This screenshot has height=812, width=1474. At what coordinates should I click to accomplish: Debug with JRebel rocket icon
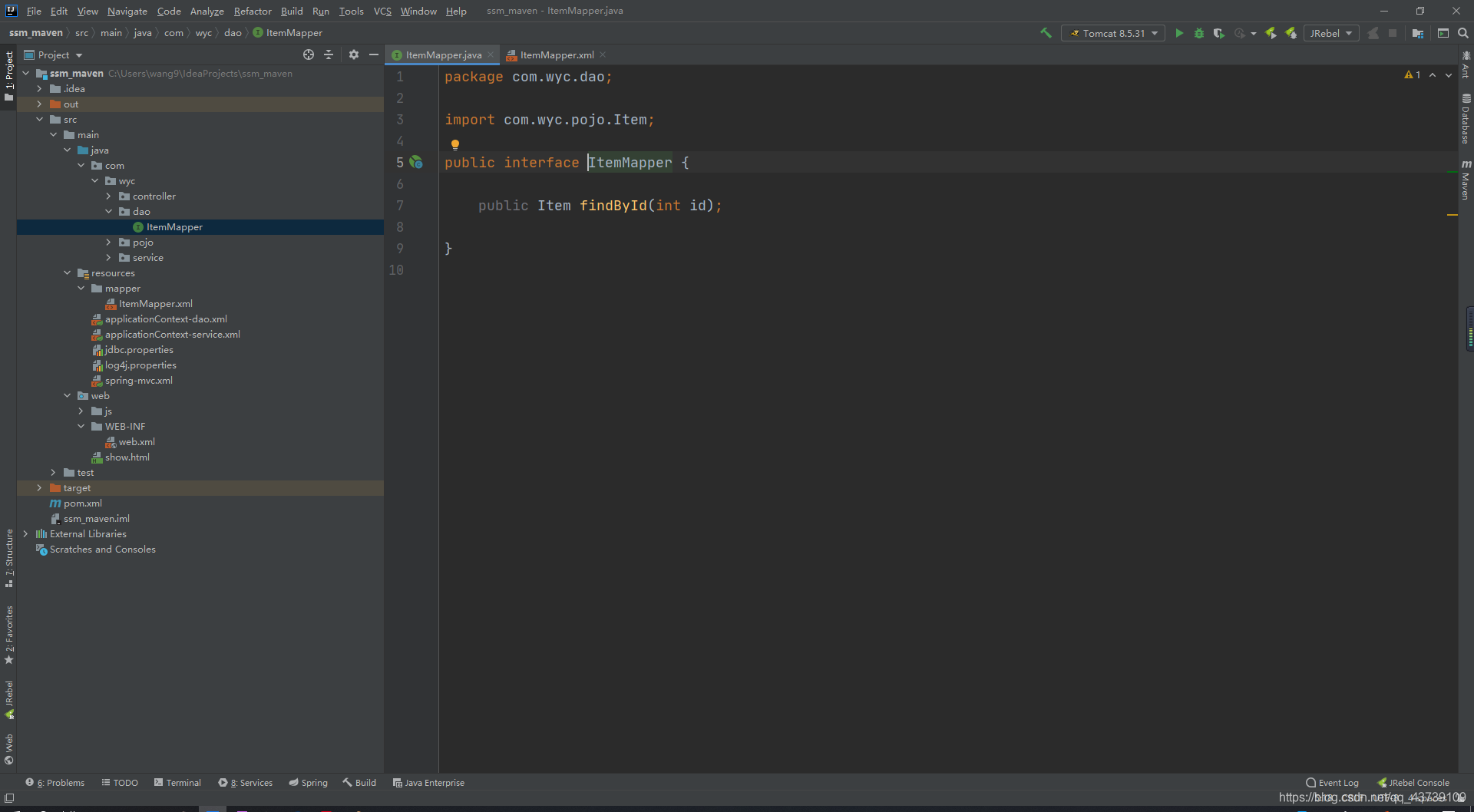click(x=1291, y=33)
